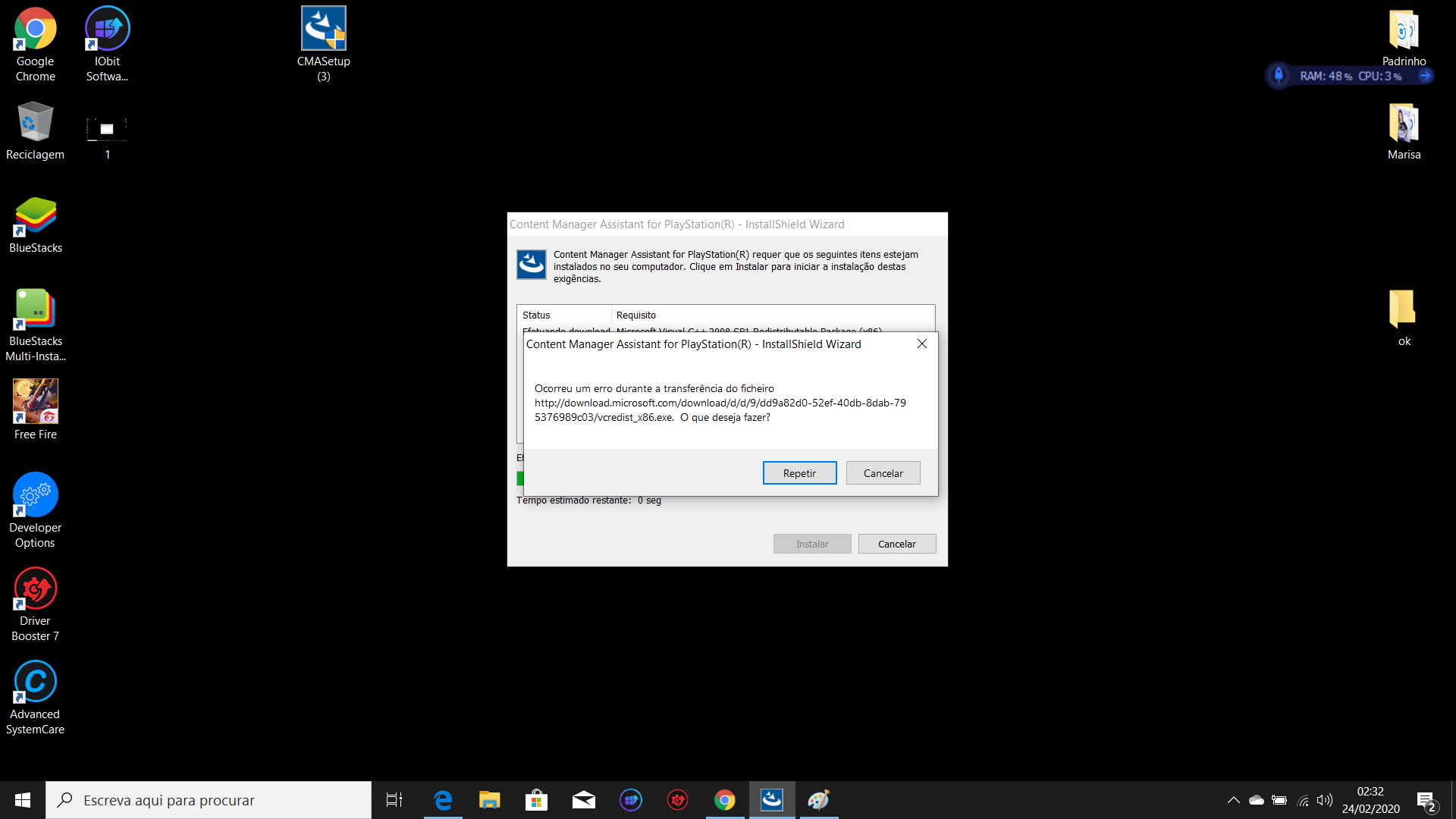Open Wi-Fi network tray icon

(1303, 800)
